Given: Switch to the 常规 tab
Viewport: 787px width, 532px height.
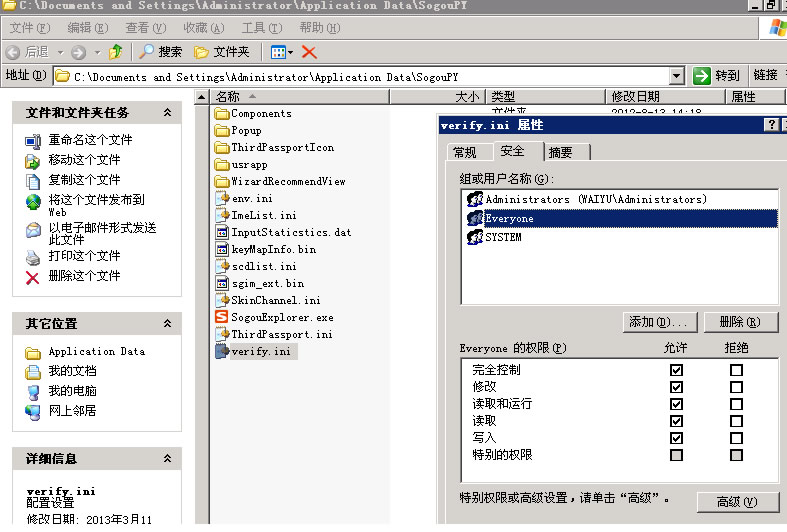Looking at the screenshot, I should point(465,153).
